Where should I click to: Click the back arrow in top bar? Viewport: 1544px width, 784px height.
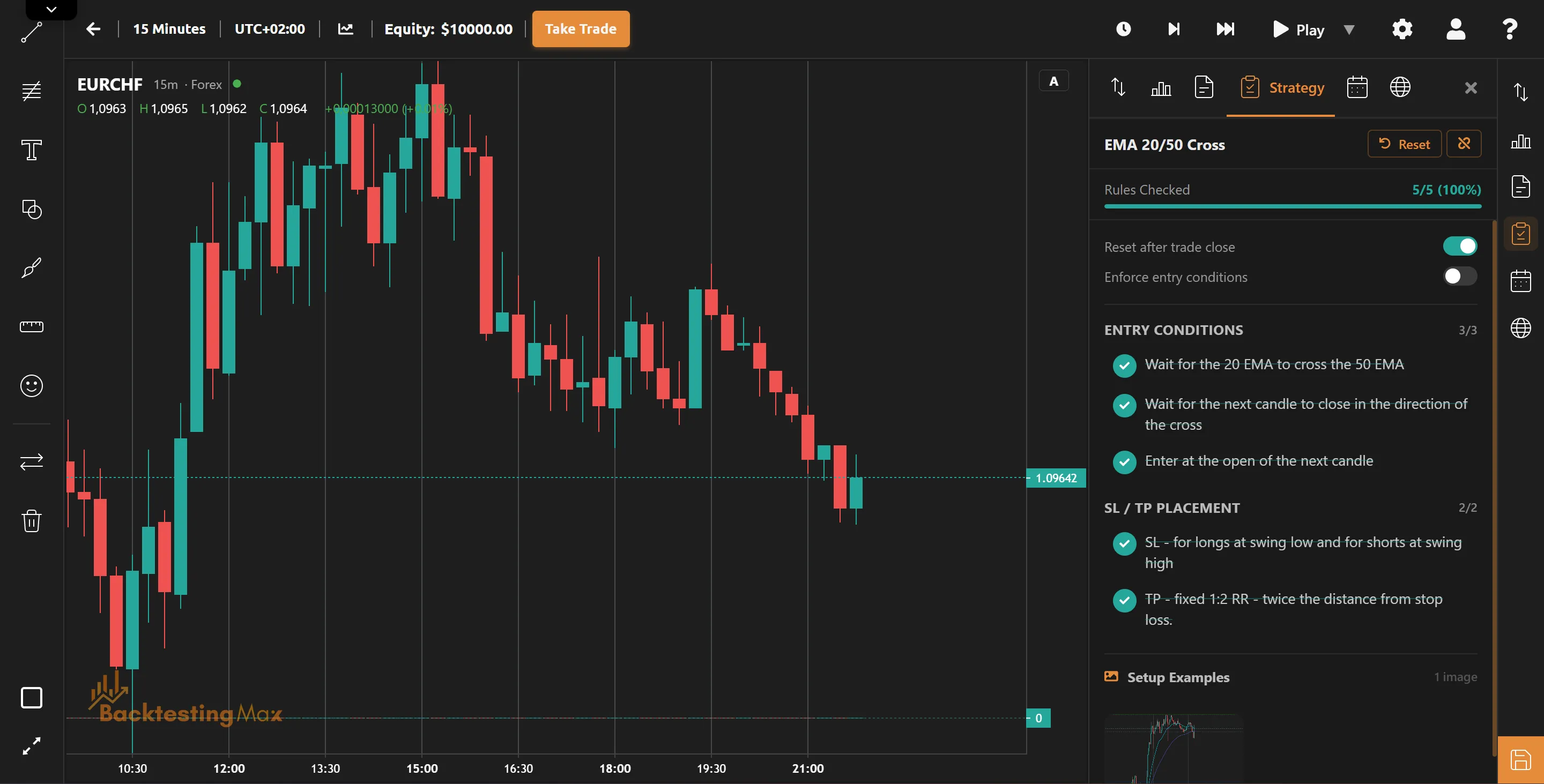click(x=93, y=29)
